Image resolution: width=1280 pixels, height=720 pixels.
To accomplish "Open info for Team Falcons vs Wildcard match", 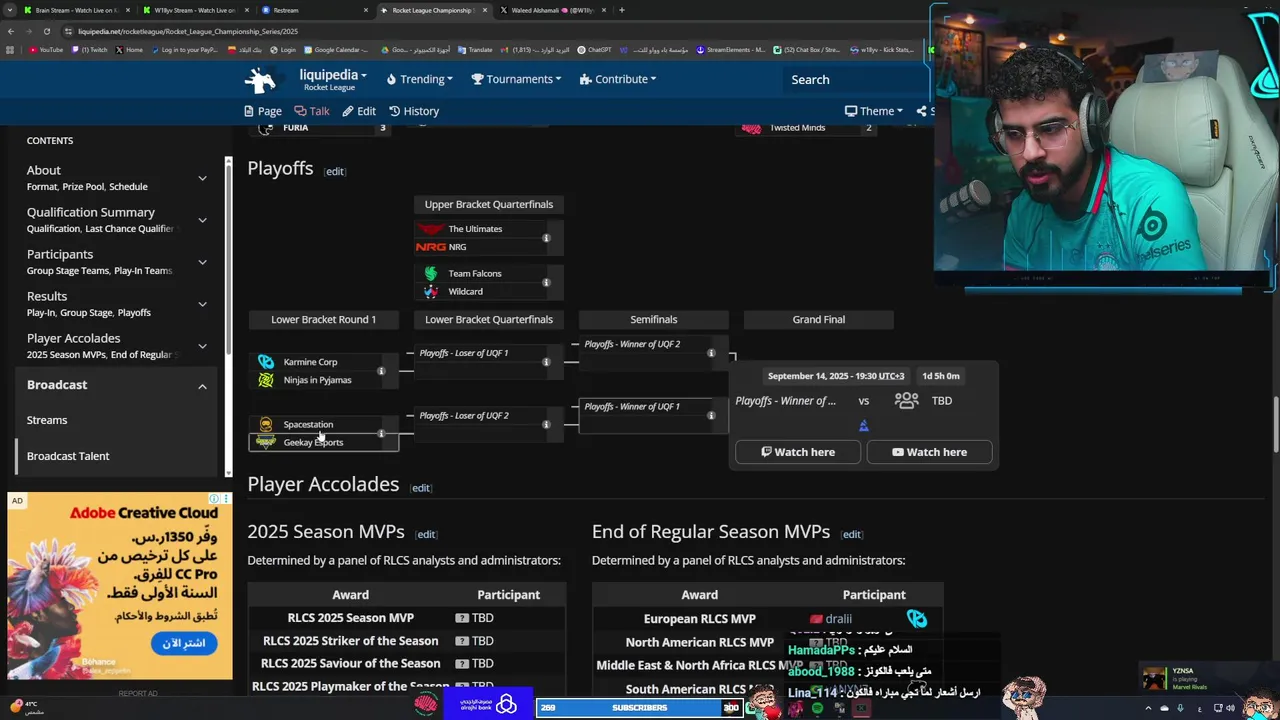I will [546, 282].
